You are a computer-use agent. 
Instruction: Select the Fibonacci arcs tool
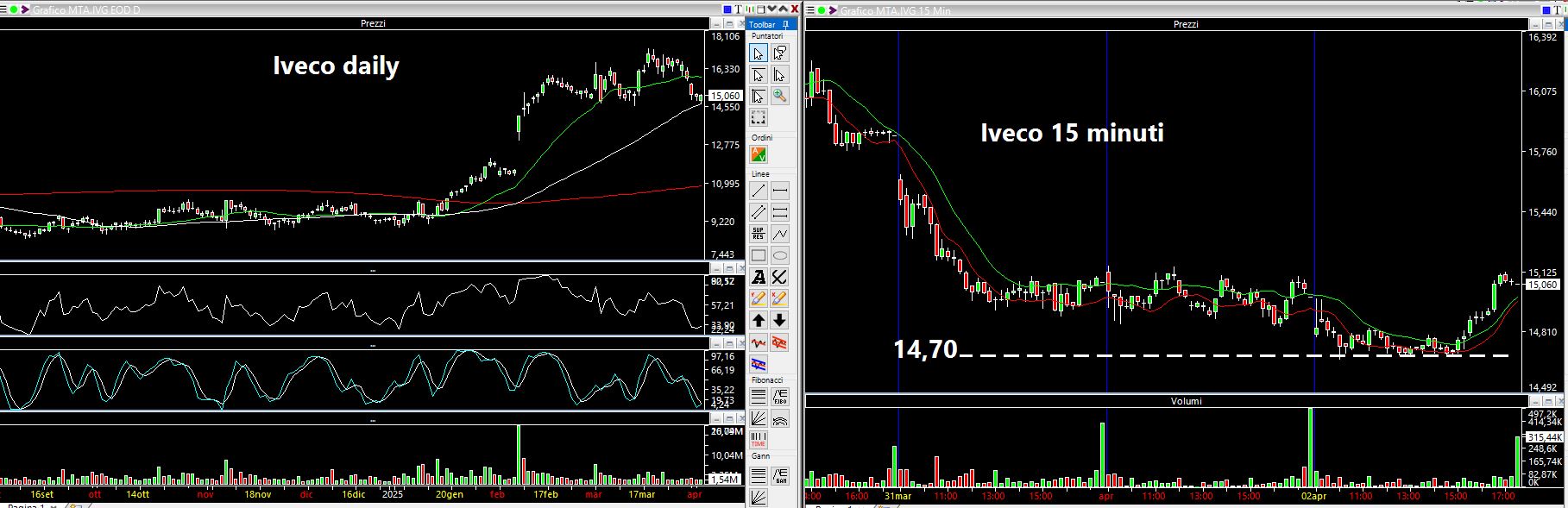click(x=779, y=419)
